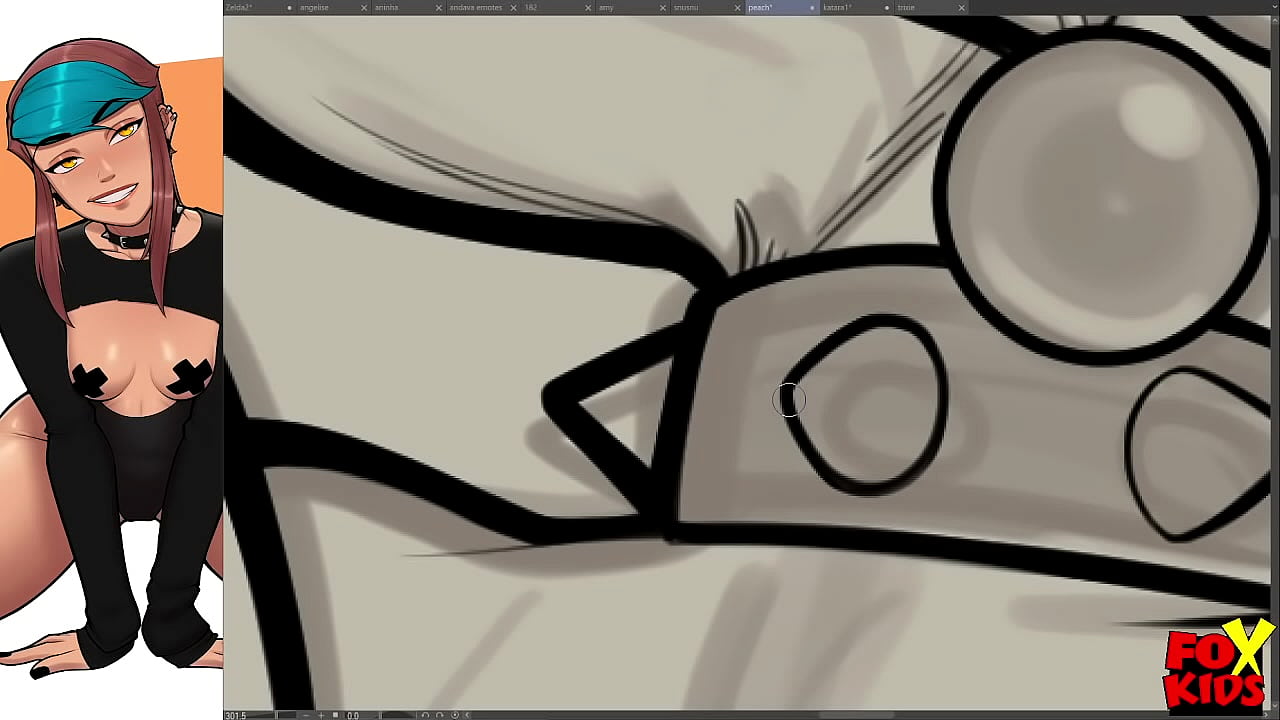Close the andava emotes tab
This screenshot has width=1280, height=720.
click(x=513, y=8)
